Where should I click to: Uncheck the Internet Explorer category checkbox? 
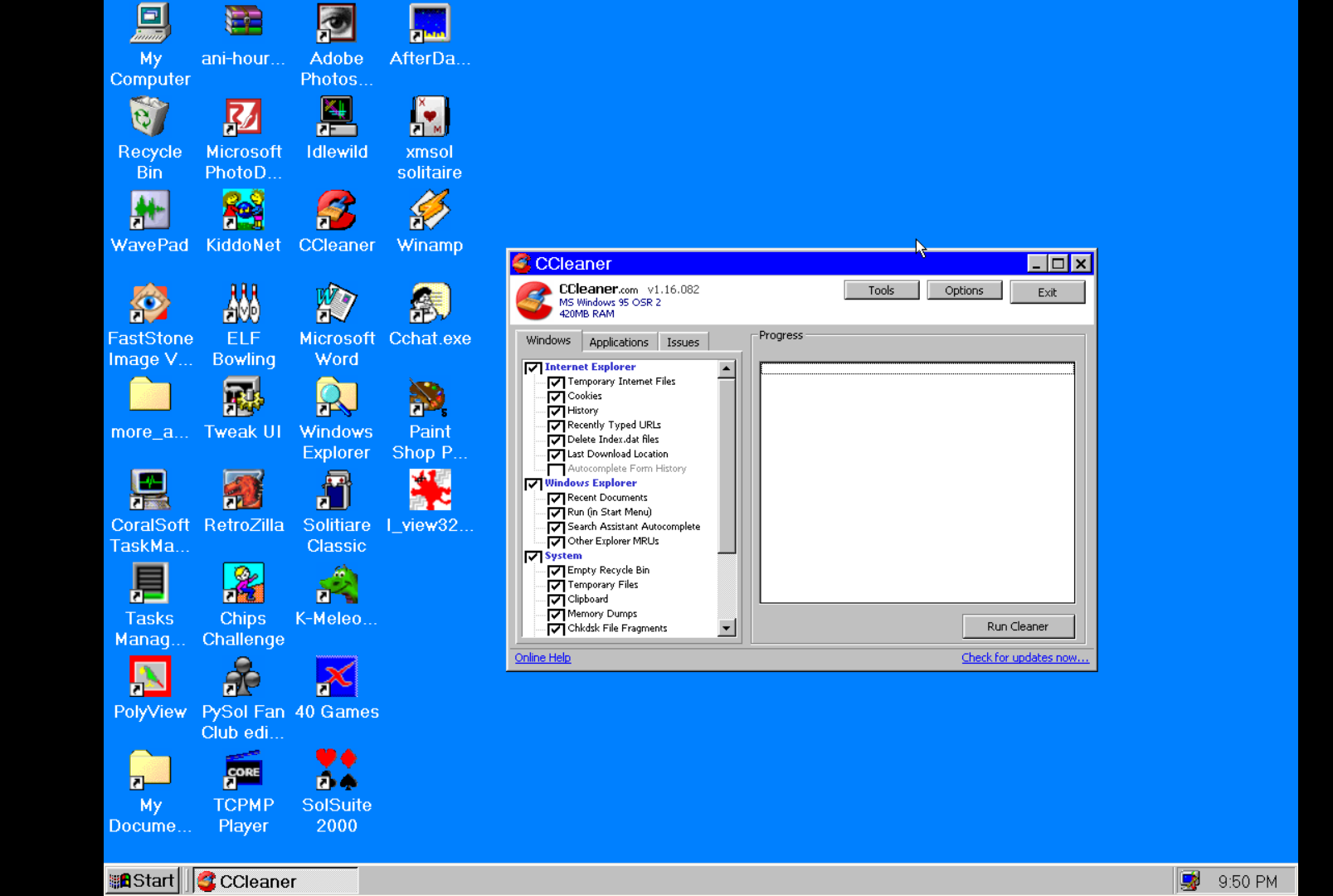(533, 368)
